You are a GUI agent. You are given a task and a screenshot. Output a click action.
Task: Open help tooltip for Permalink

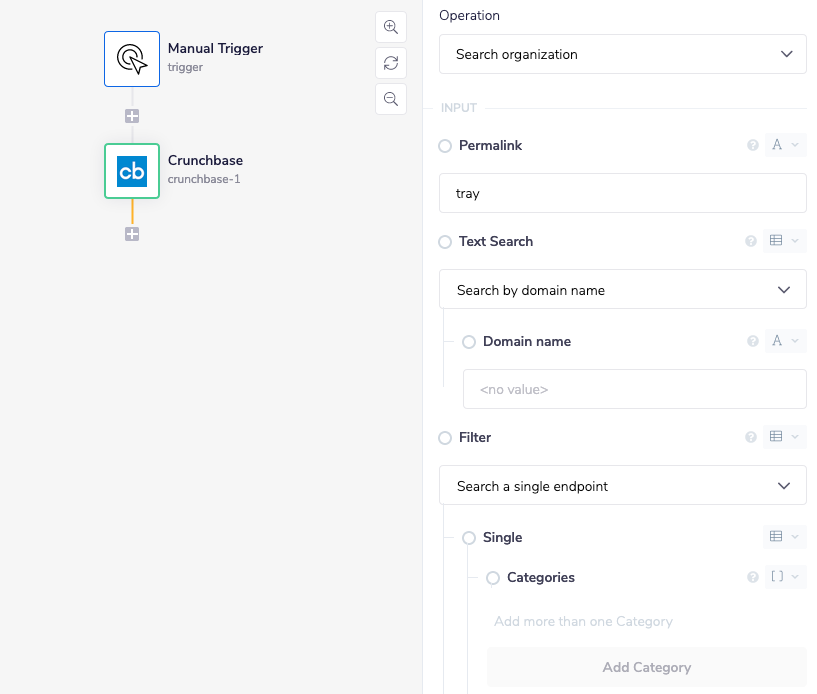pos(753,146)
